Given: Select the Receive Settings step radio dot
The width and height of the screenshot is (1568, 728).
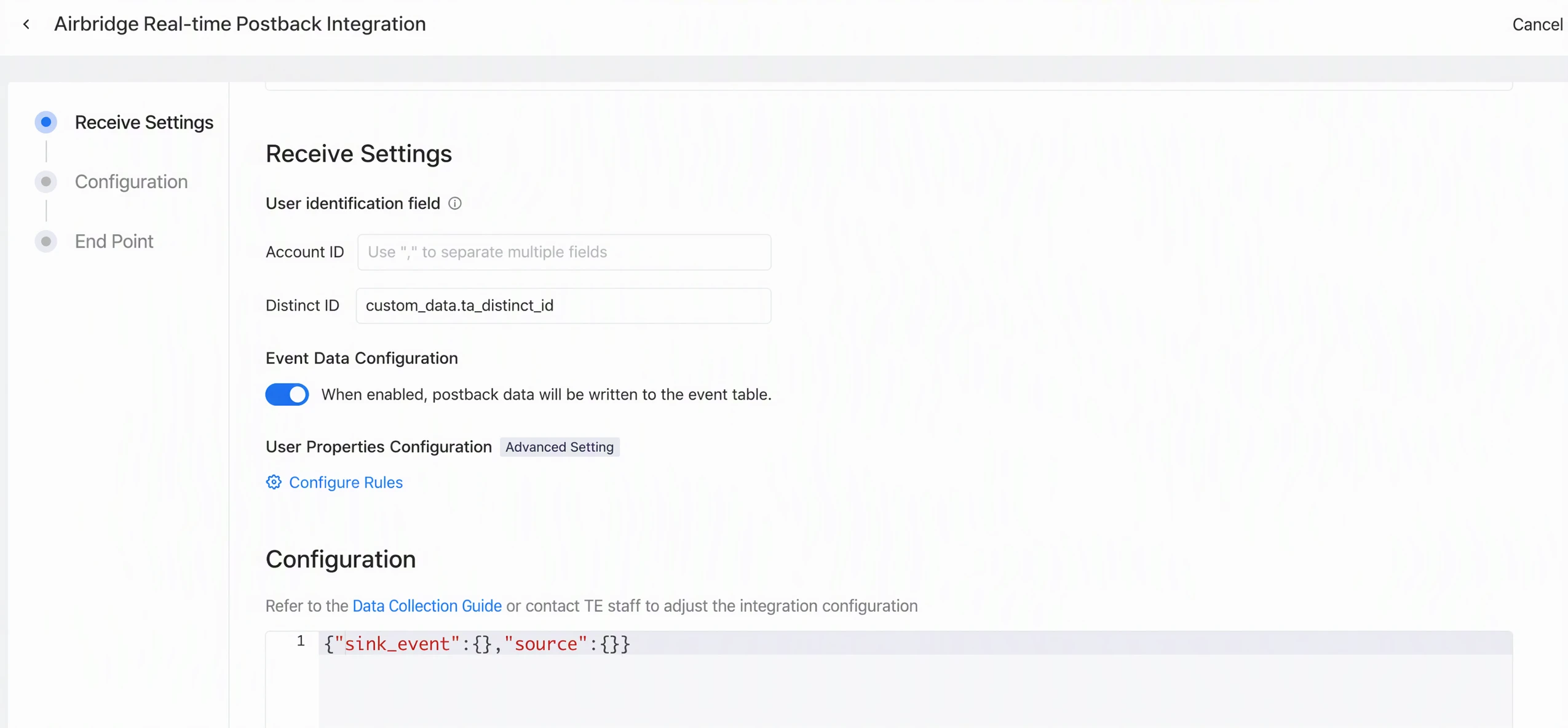Looking at the screenshot, I should click(46, 122).
